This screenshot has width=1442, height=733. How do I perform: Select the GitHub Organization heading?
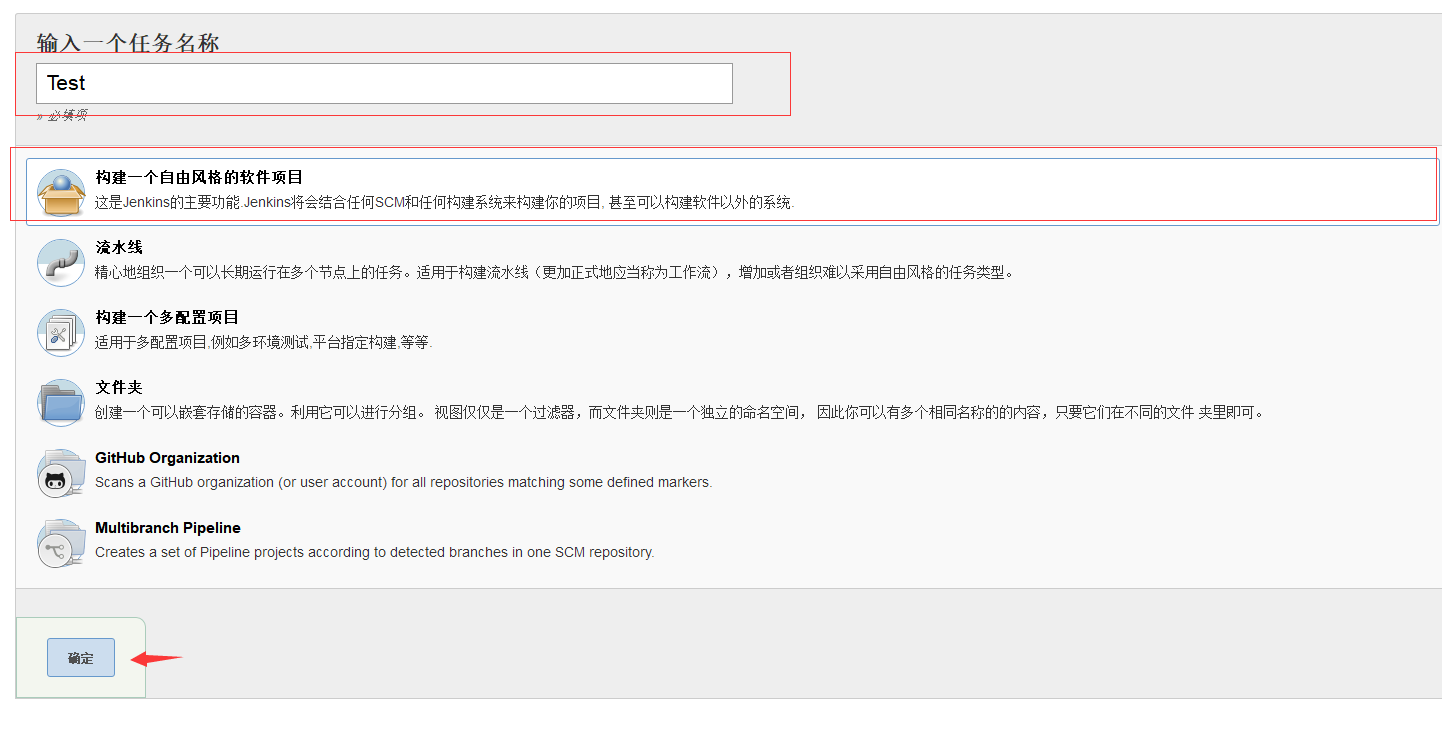pos(167,458)
